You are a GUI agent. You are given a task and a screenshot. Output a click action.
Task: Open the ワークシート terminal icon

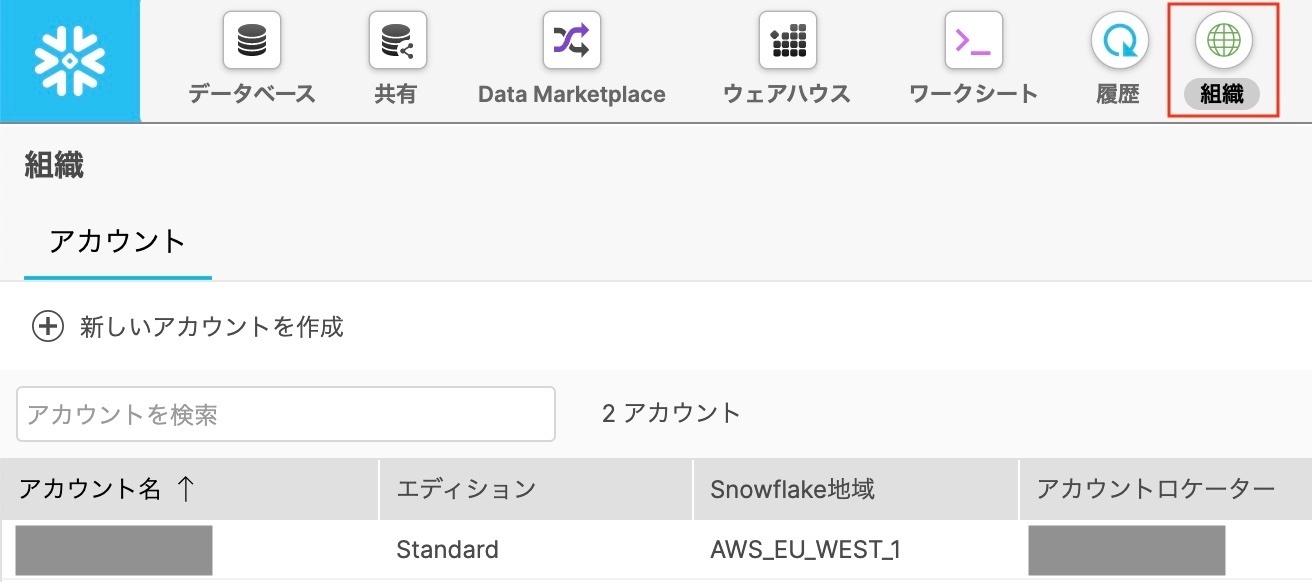click(x=973, y=40)
